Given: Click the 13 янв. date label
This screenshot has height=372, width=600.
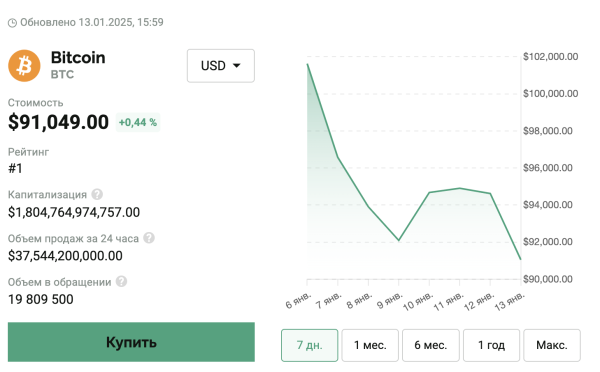Looking at the screenshot, I should coord(509,302).
